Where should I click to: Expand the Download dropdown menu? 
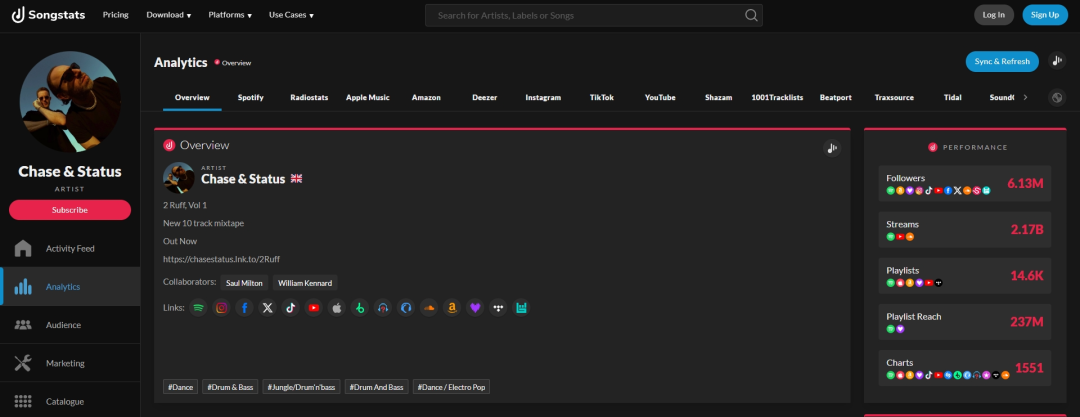(169, 15)
